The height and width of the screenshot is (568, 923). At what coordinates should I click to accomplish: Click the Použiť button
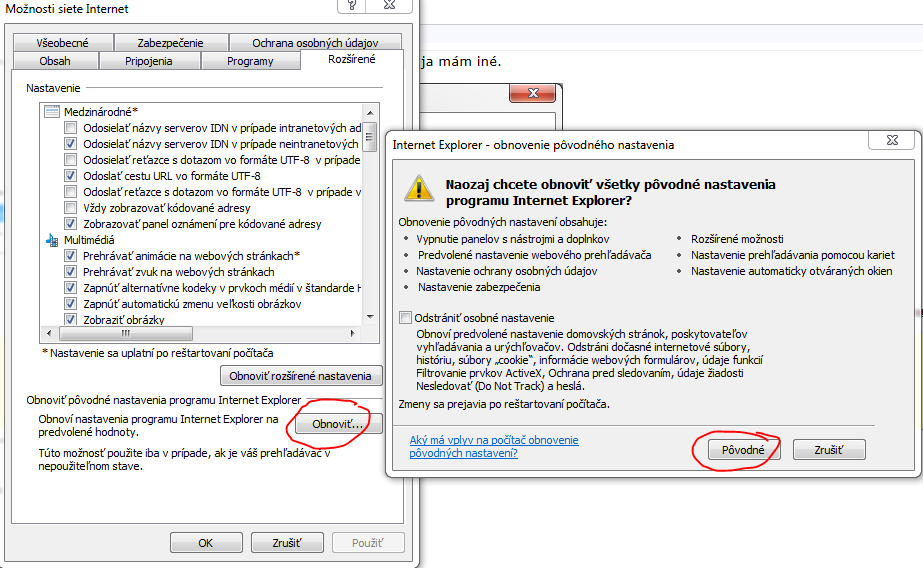(x=368, y=543)
